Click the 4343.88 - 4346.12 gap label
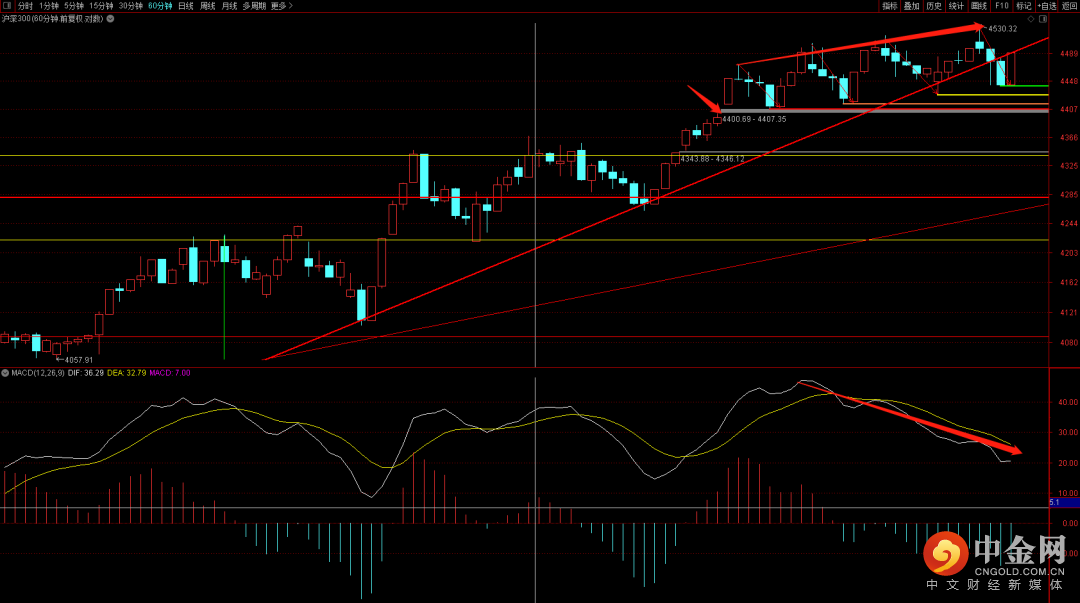 point(712,159)
